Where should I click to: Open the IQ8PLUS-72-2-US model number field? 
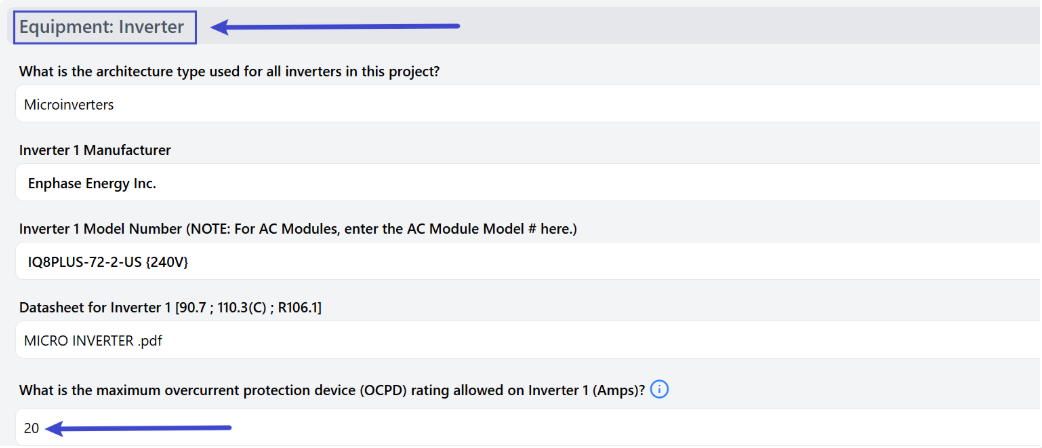(528, 261)
